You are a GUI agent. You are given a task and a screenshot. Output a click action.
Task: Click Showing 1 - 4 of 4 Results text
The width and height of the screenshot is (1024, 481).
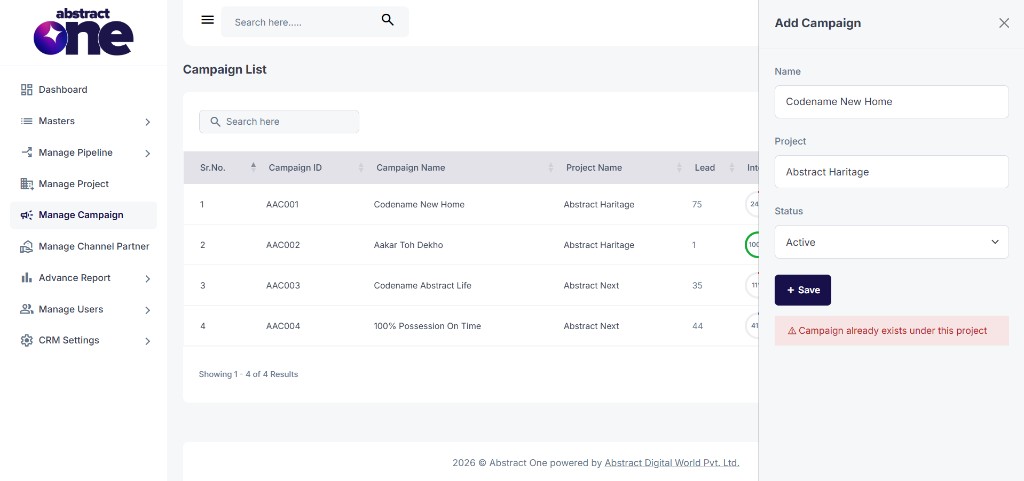point(248,374)
